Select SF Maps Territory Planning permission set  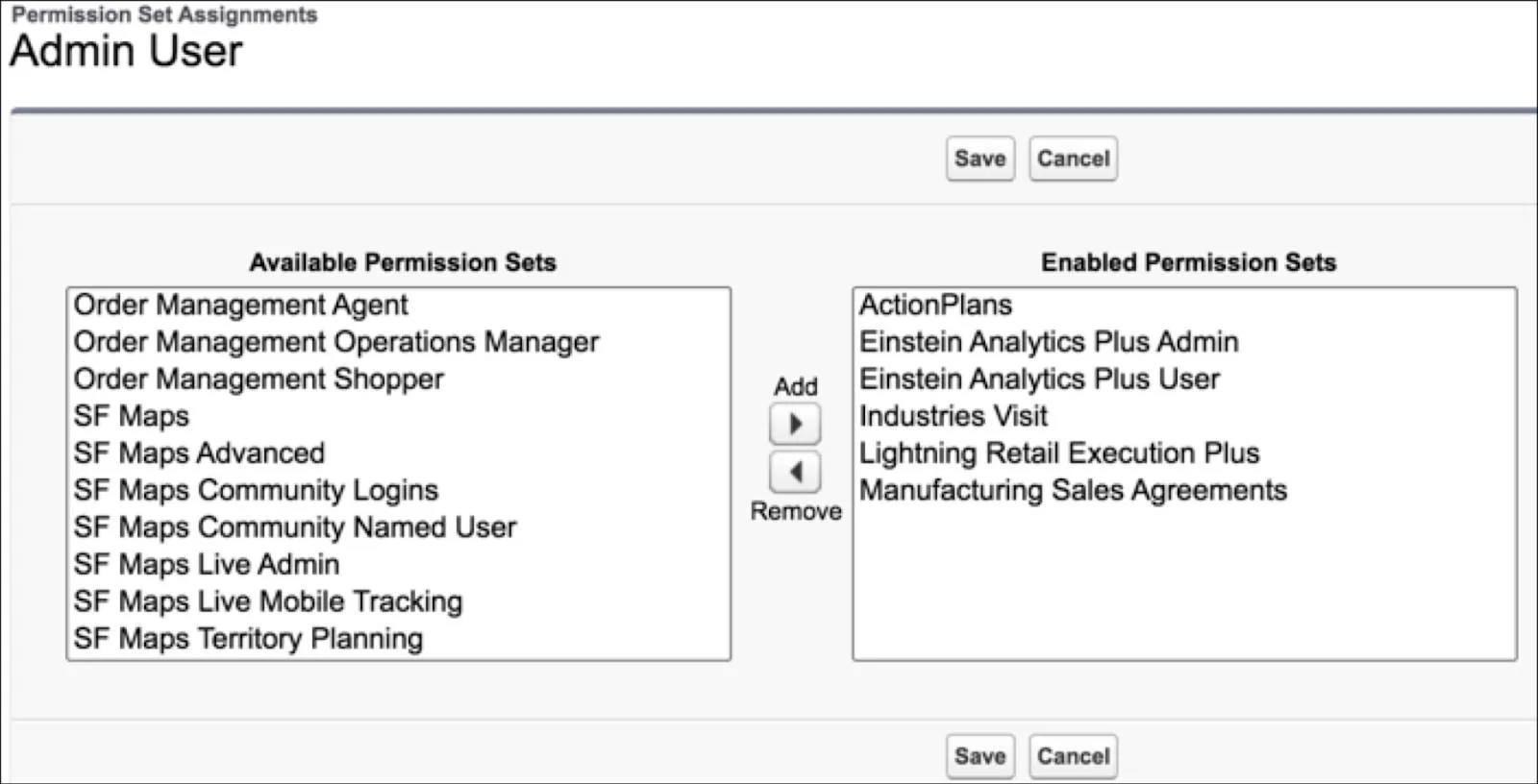coord(247,638)
